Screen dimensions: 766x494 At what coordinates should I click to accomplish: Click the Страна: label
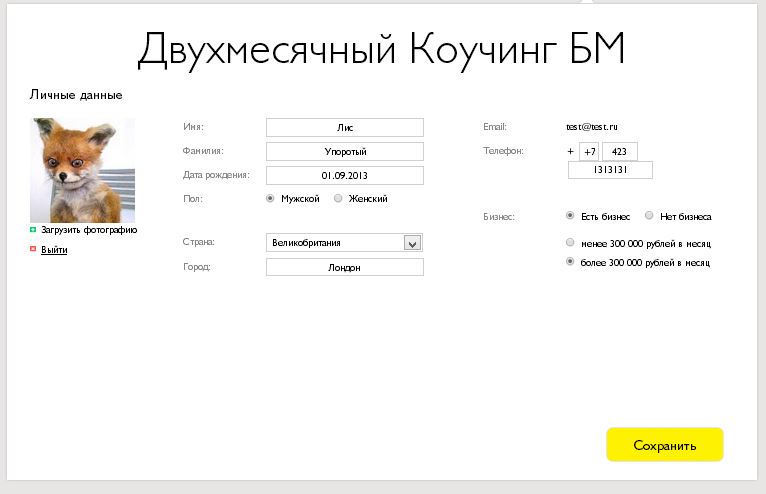(x=198, y=242)
